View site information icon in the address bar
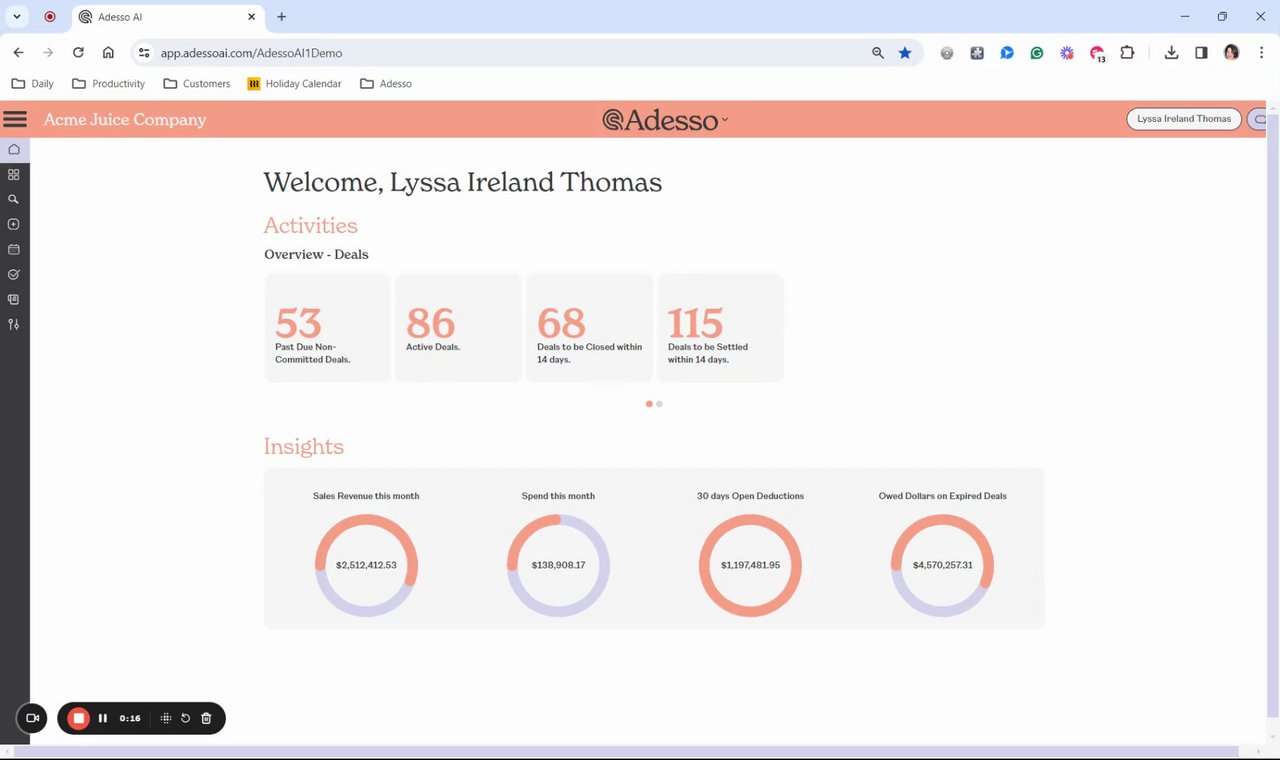This screenshot has height=760, width=1280. tap(144, 53)
